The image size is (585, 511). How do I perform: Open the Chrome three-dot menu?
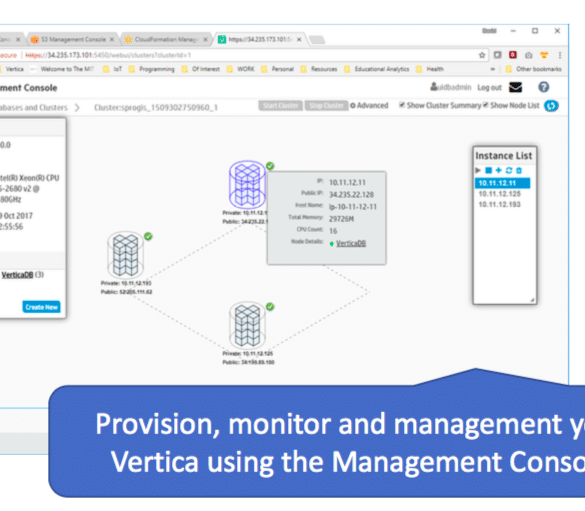click(560, 55)
